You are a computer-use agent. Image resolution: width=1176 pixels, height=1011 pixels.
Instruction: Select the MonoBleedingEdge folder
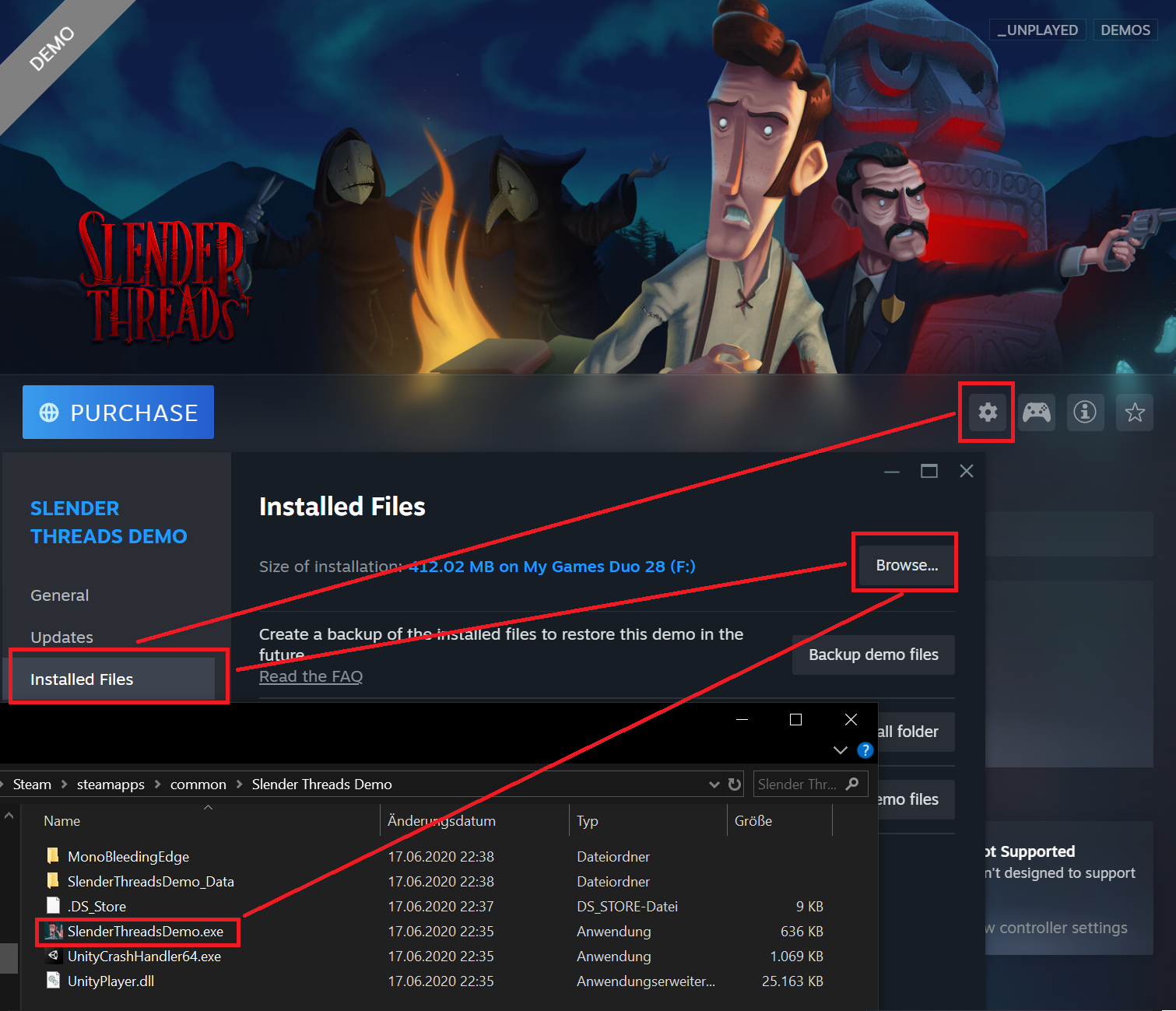click(128, 857)
